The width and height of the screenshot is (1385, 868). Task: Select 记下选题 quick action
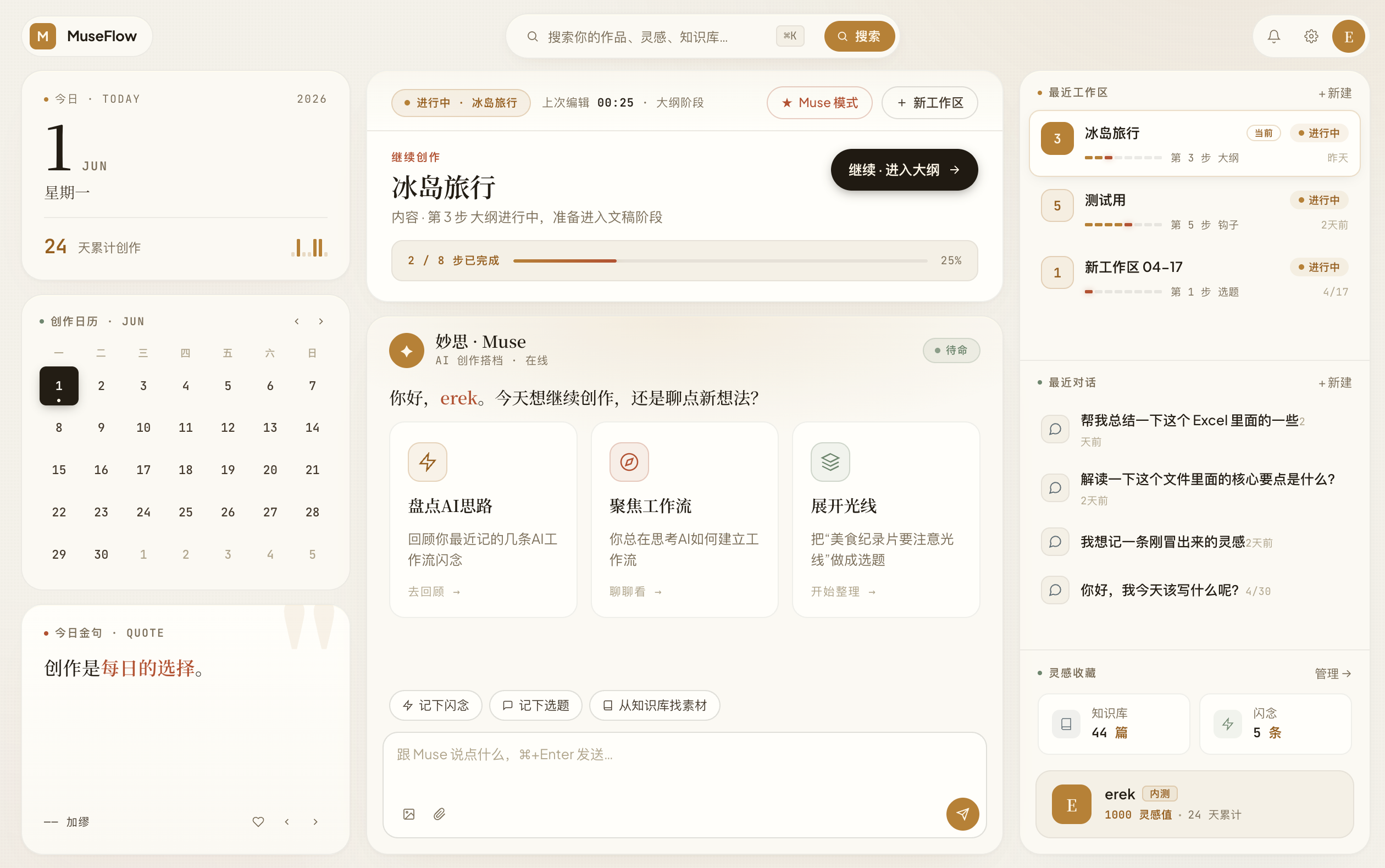coord(535,705)
